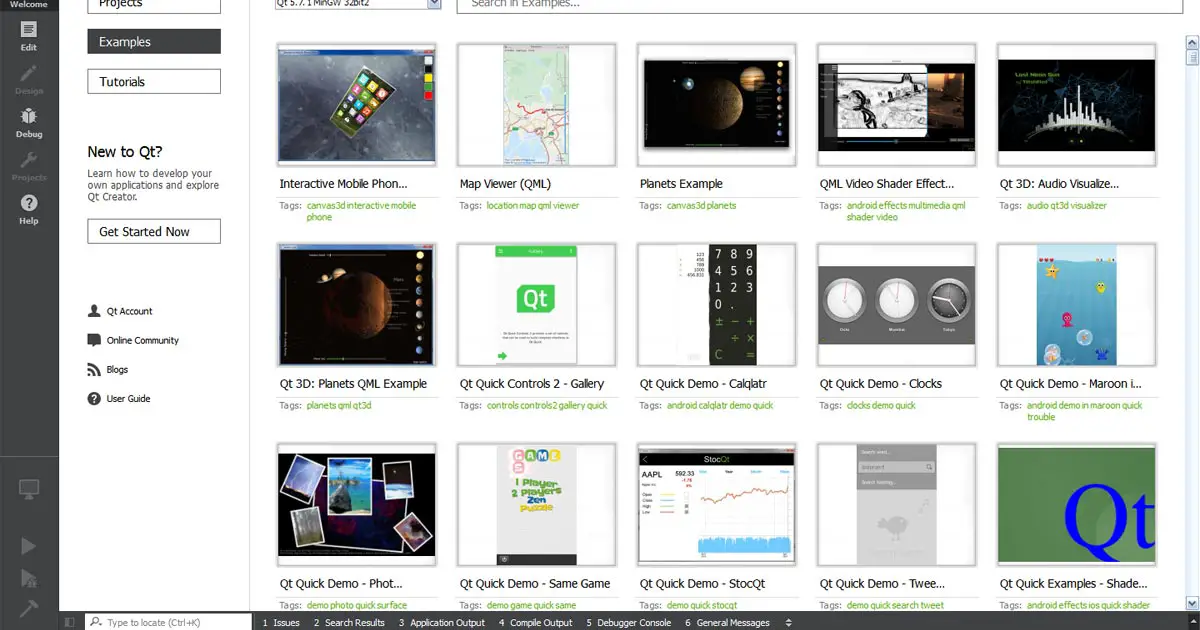Open the Planets Example thumbnail
The image size is (1200, 630).
[717, 104]
